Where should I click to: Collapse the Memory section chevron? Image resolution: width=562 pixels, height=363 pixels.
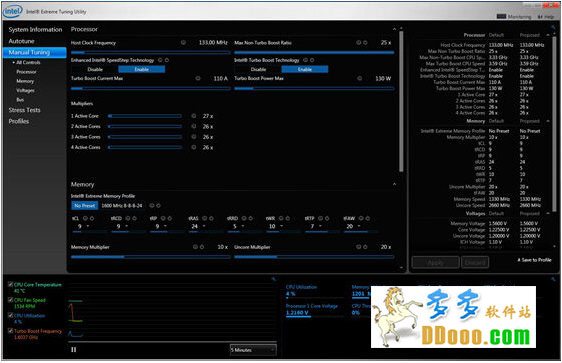394,184
